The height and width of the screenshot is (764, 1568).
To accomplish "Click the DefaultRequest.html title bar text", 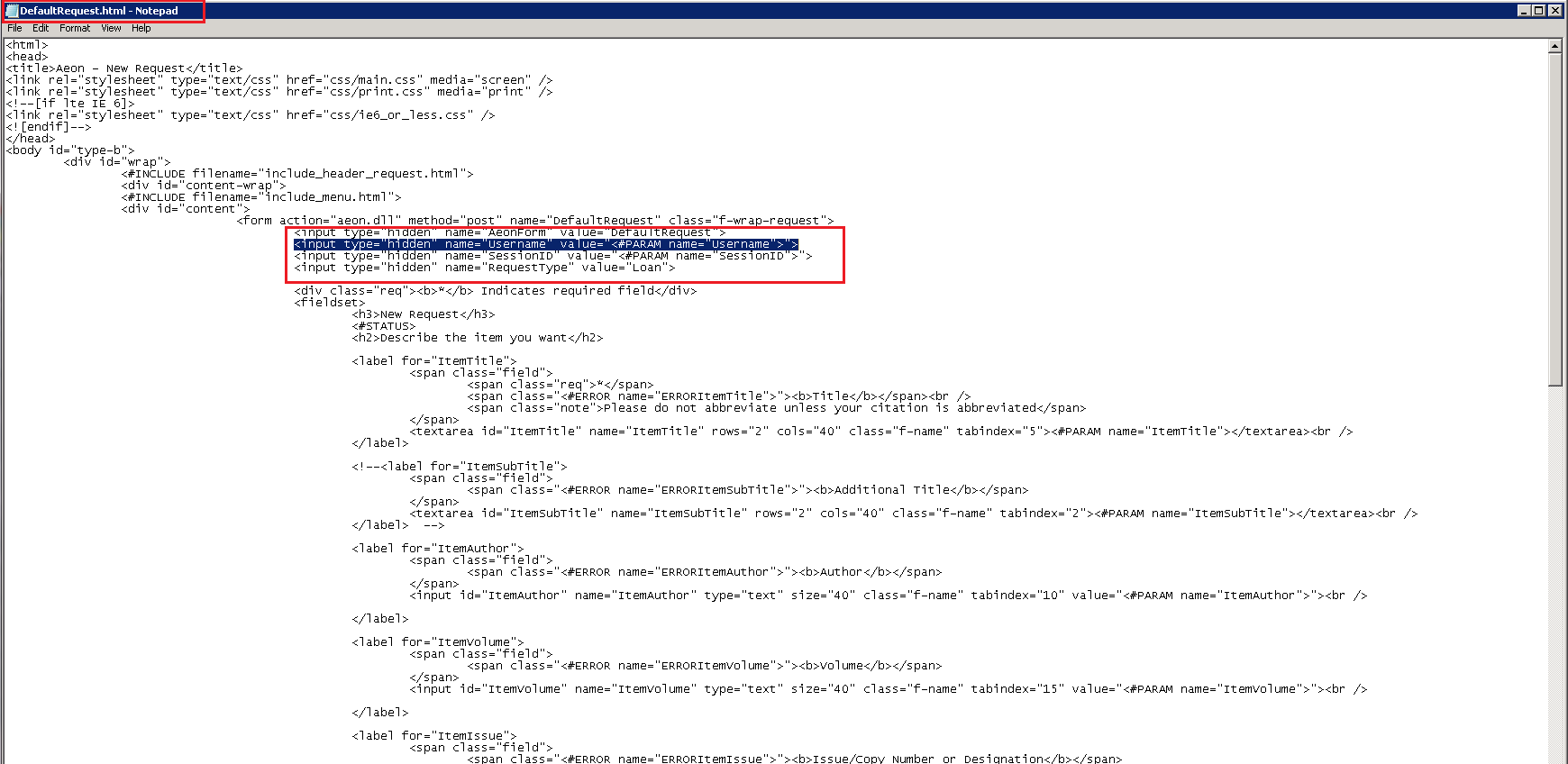I will tap(99, 11).
